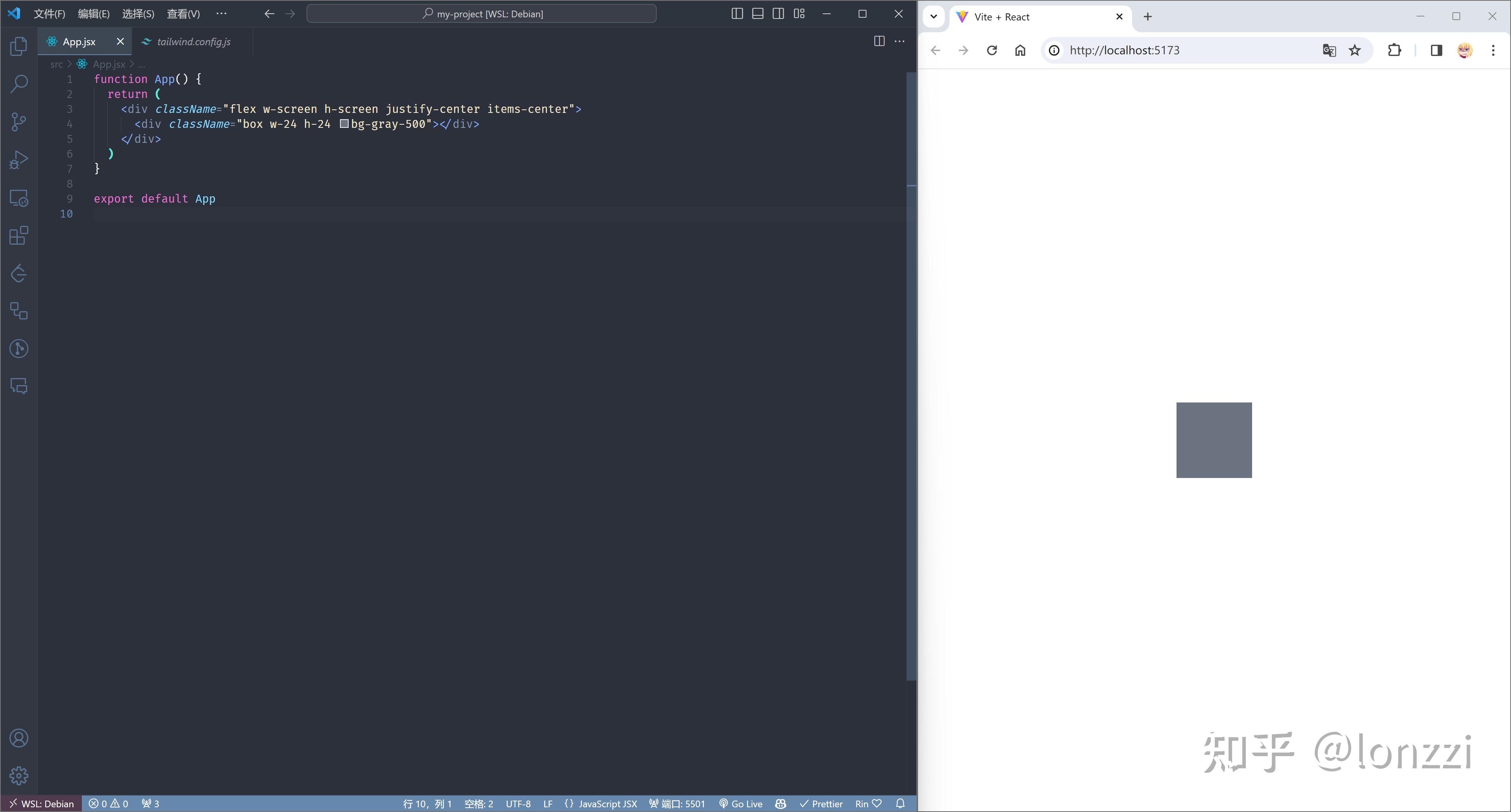Click the Google Translate icon in address bar
The height and width of the screenshot is (812, 1511).
(x=1329, y=50)
